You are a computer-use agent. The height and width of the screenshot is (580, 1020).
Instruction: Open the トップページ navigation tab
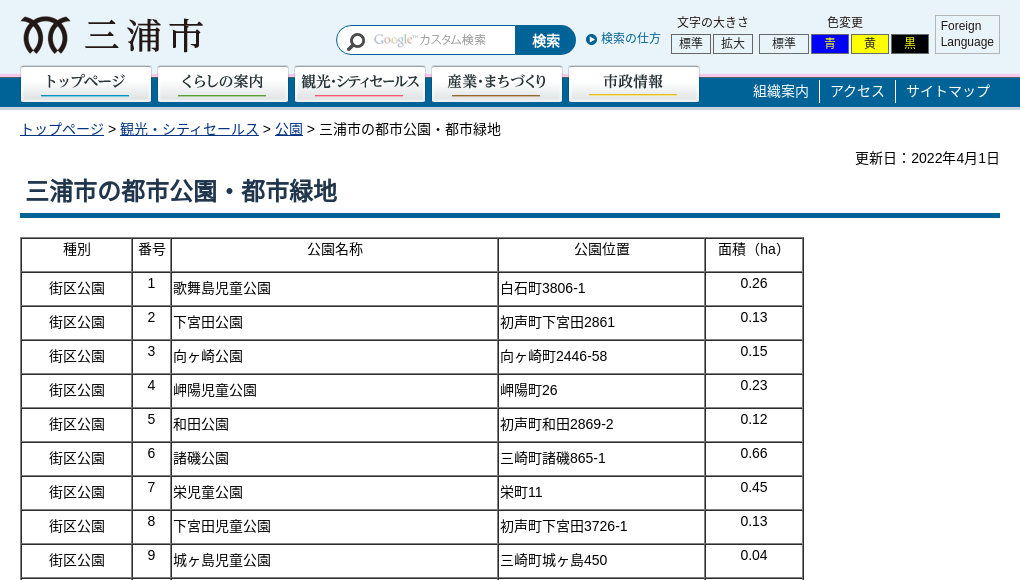[x=86, y=83]
